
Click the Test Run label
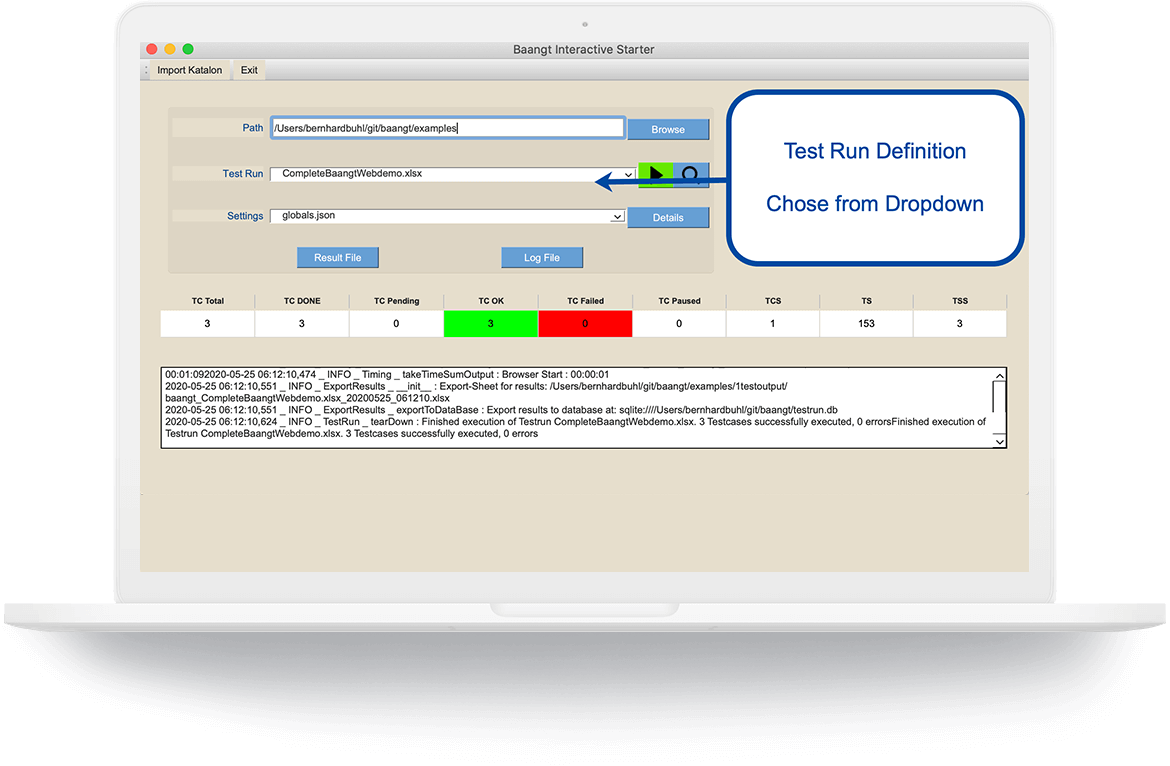click(x=243, y=174)
